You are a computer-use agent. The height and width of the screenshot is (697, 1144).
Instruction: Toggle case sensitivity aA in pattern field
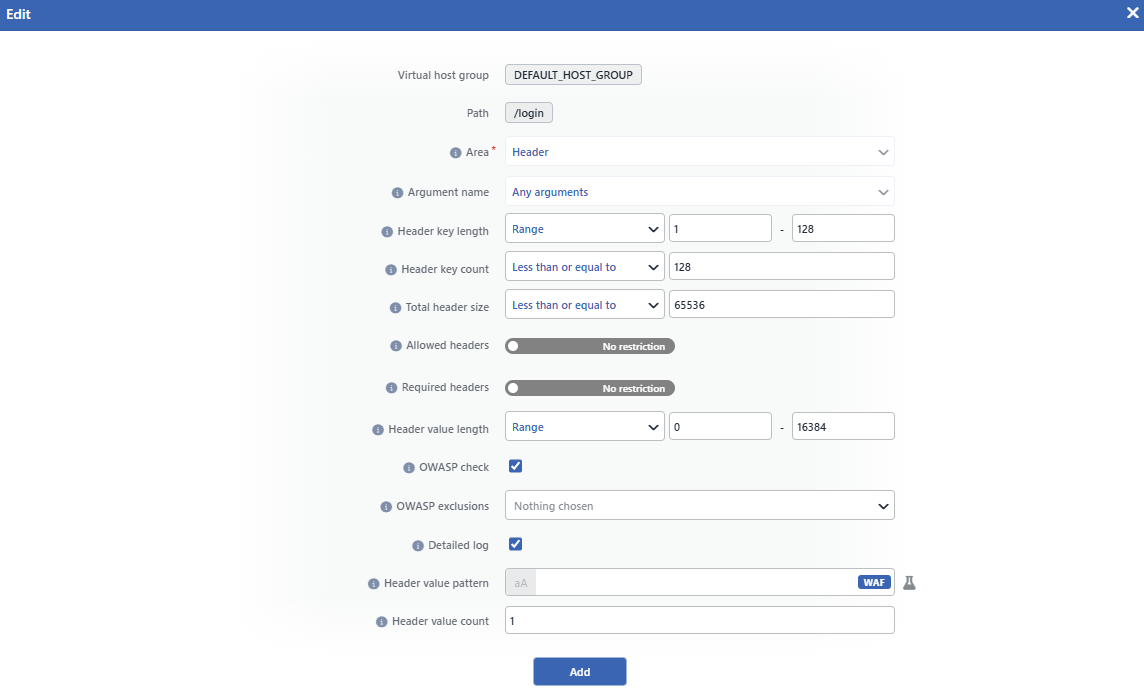520,582
